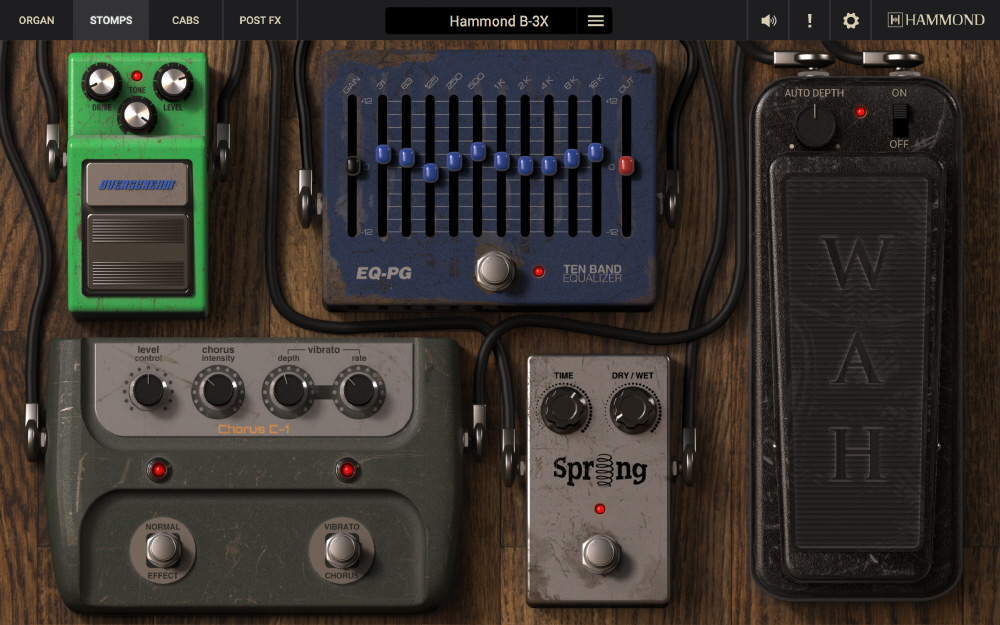The image size is (1000, 625).
Task: Click the Spring logo on reverb pedal
Action: pyautogui.click(x=600, y=471)
